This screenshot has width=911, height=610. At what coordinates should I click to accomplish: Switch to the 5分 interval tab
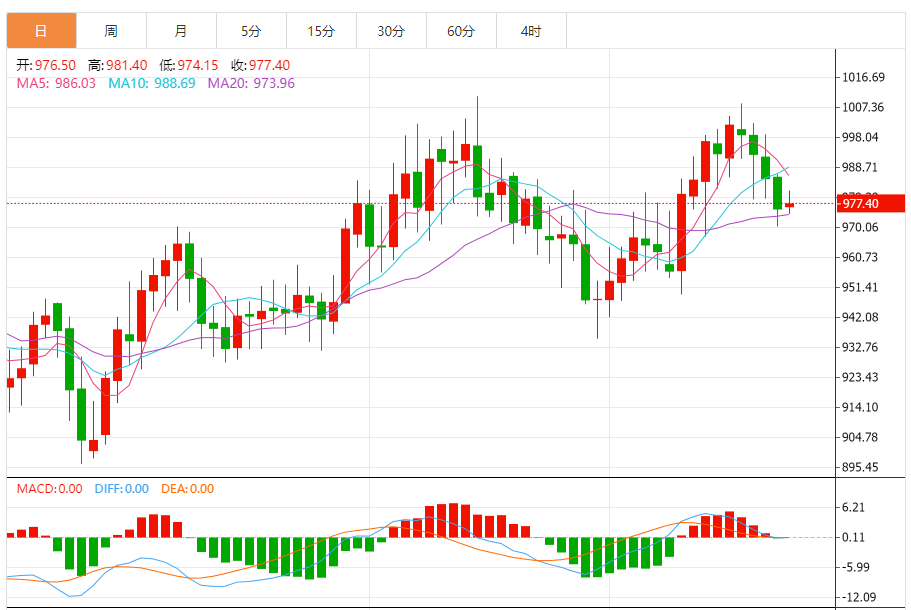pyautogui.click(x=251, y=31)
